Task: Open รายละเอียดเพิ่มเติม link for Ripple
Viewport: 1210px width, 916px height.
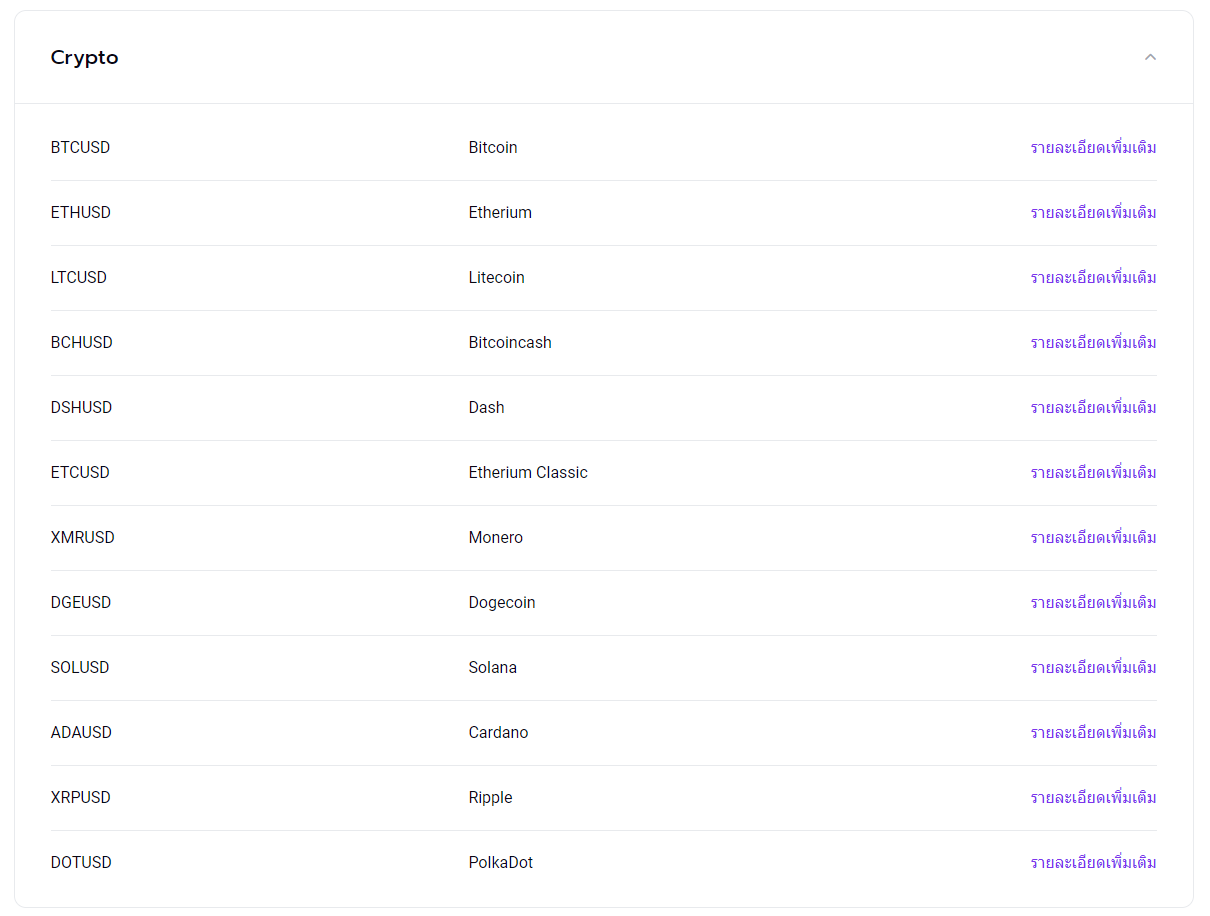Action: pos(1094,798)
